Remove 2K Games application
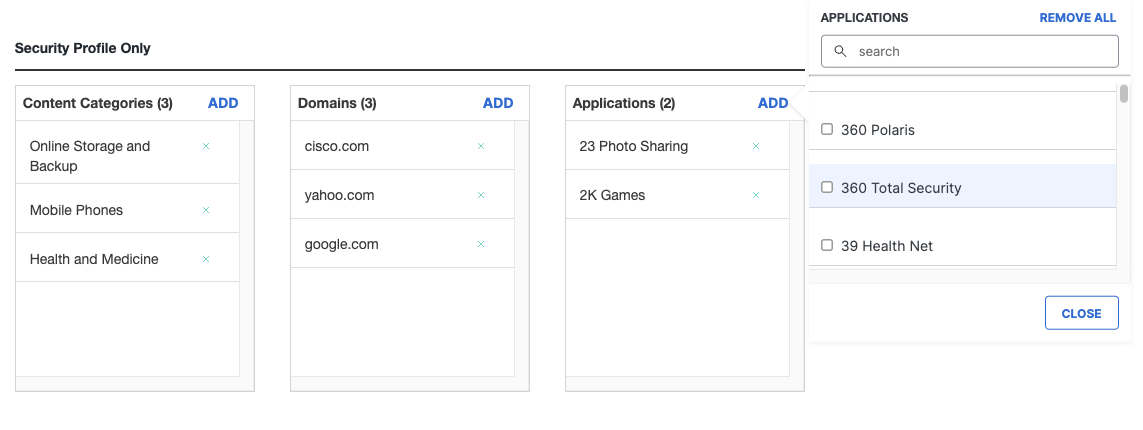This screenshot has width=1143, height=430. [x=755, y=195]
